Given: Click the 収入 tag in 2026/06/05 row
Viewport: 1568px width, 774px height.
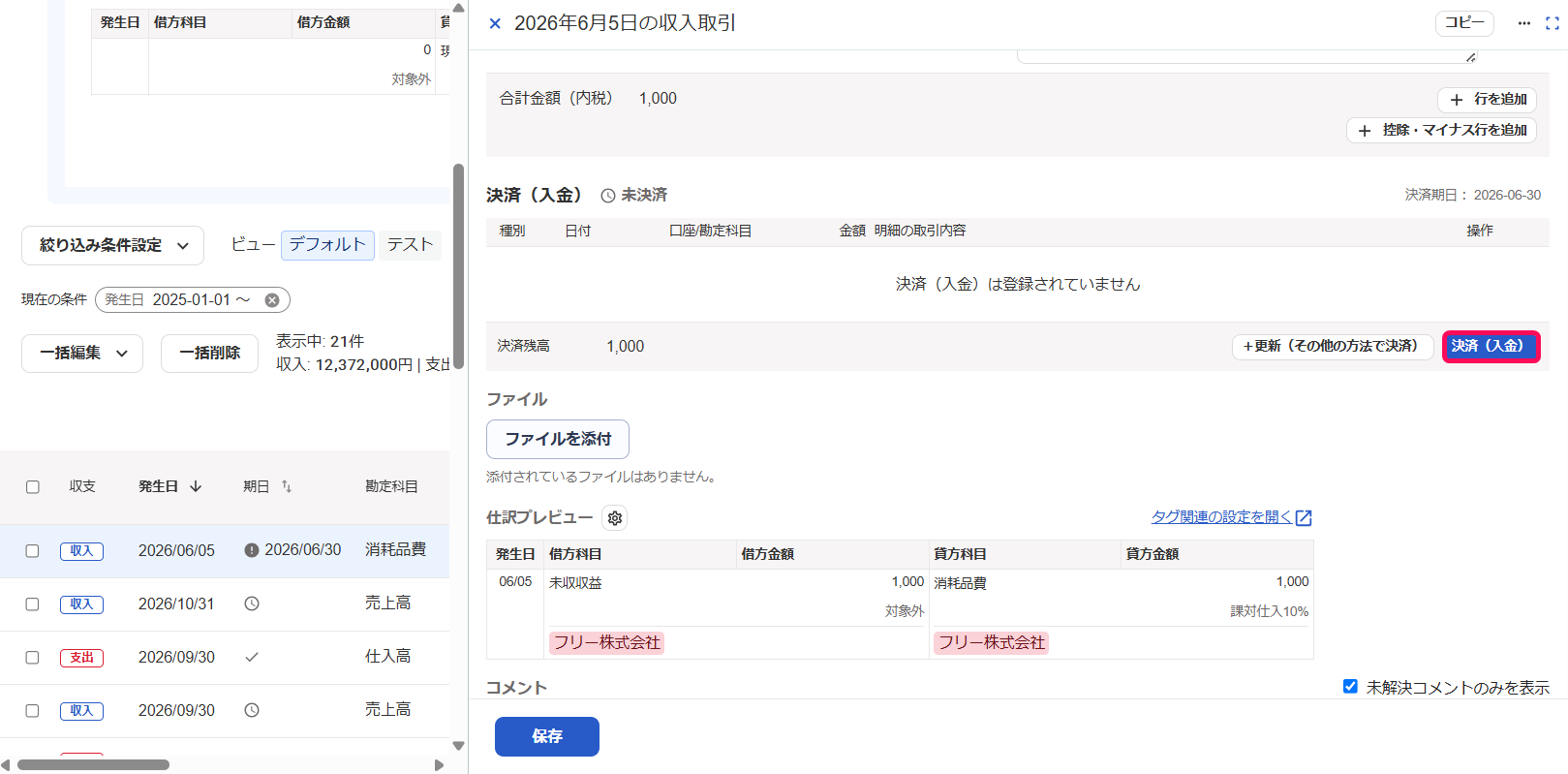Looking at the screenshot, I should [81, 551].
